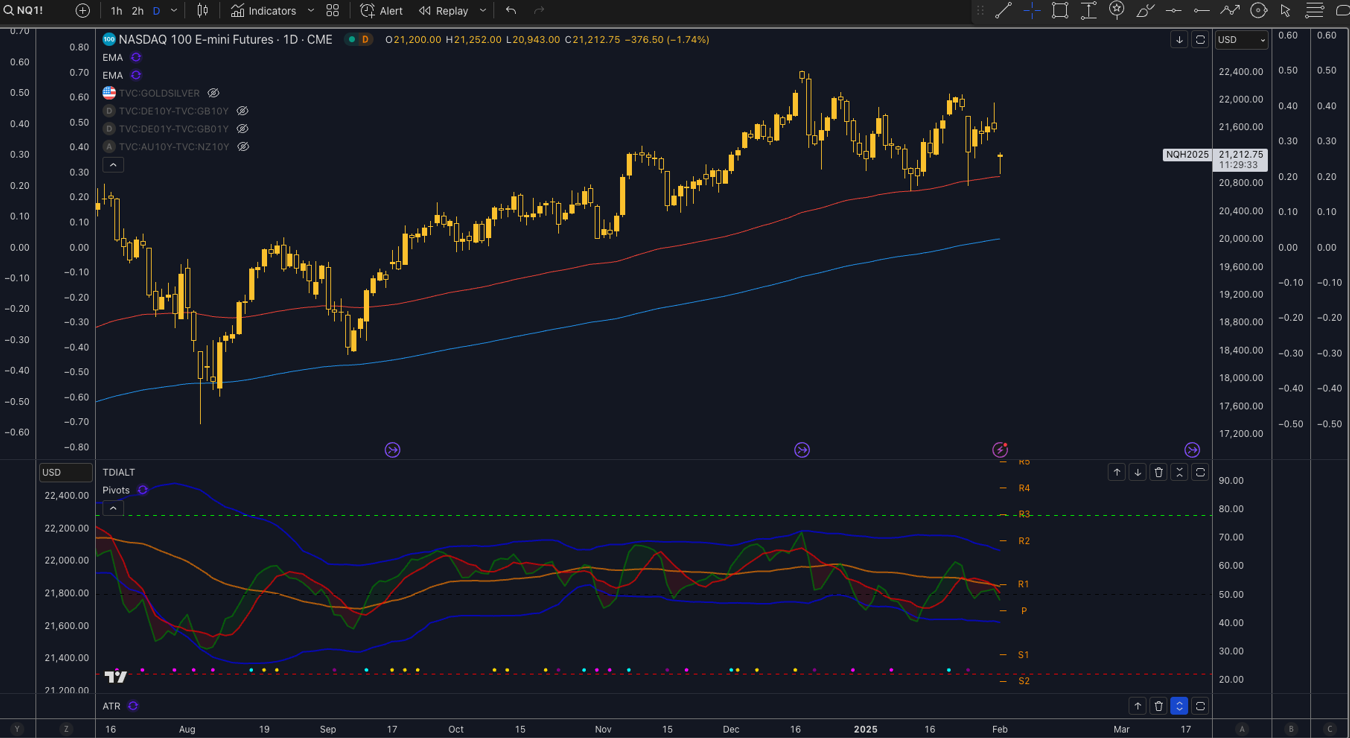
Task: Click the S1 pivot level label
Action: 1024,655
